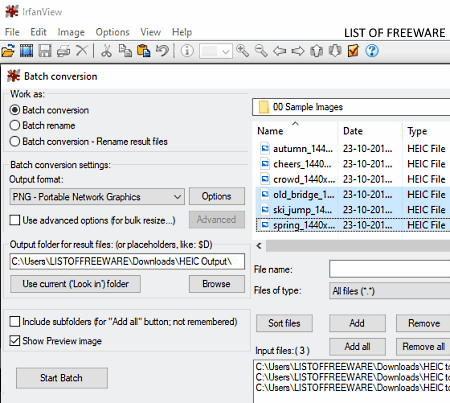Click the Browse button
Screen dimensions: 450x403
[217, 284]
